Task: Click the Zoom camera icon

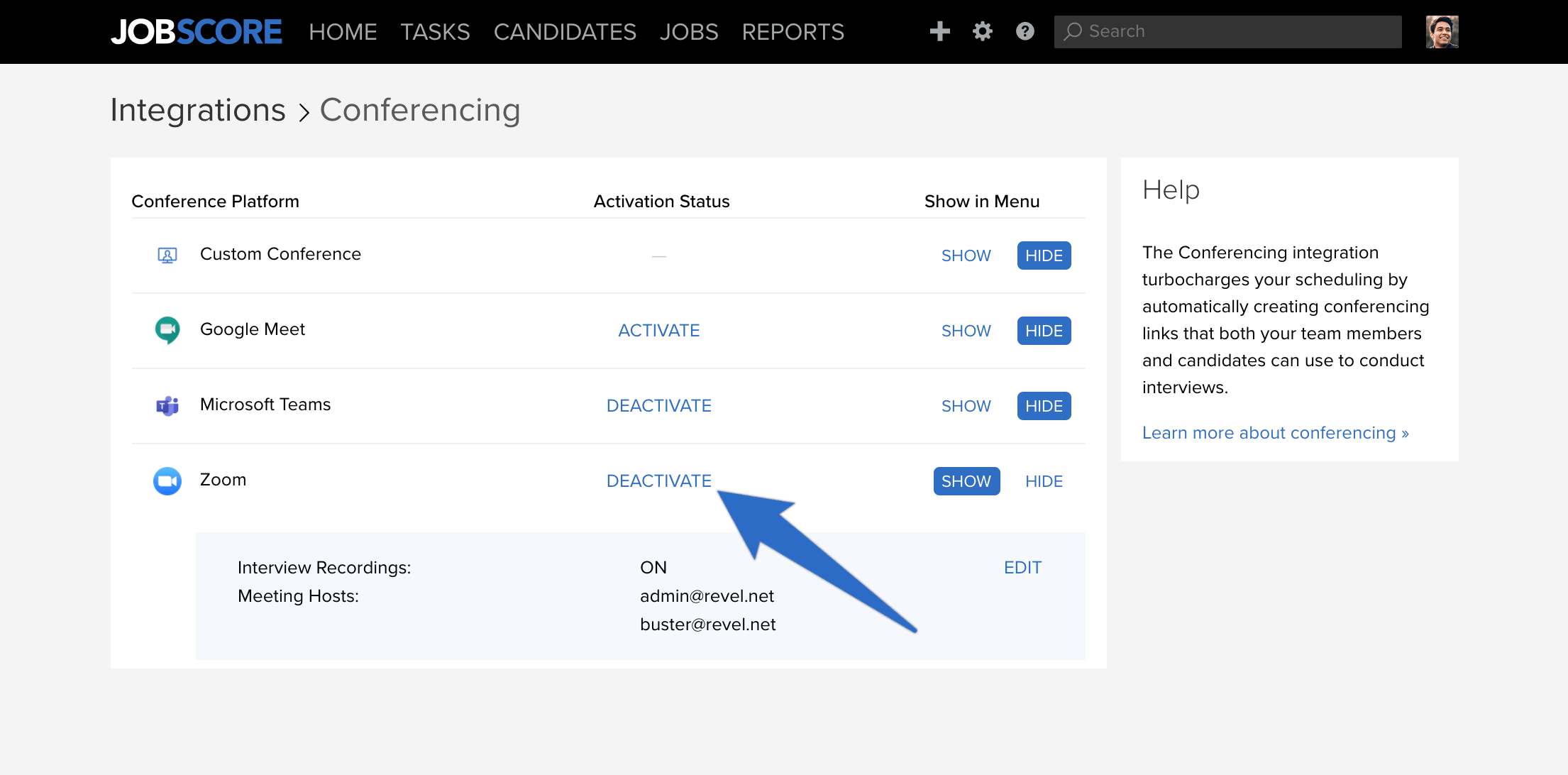Action: click(x=167, y=480)
